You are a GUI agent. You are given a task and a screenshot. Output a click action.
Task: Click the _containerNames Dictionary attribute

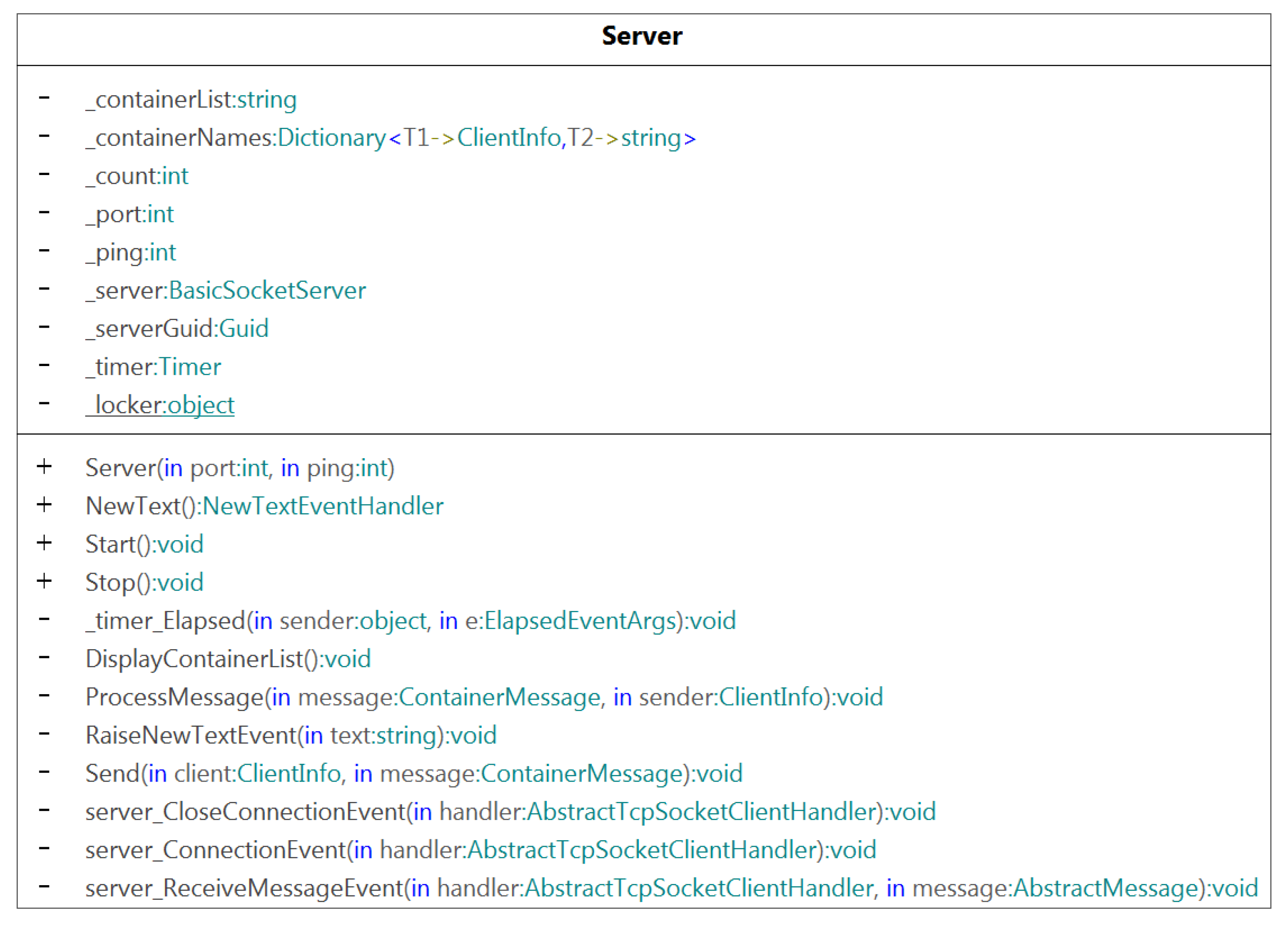tap(391, 138)
